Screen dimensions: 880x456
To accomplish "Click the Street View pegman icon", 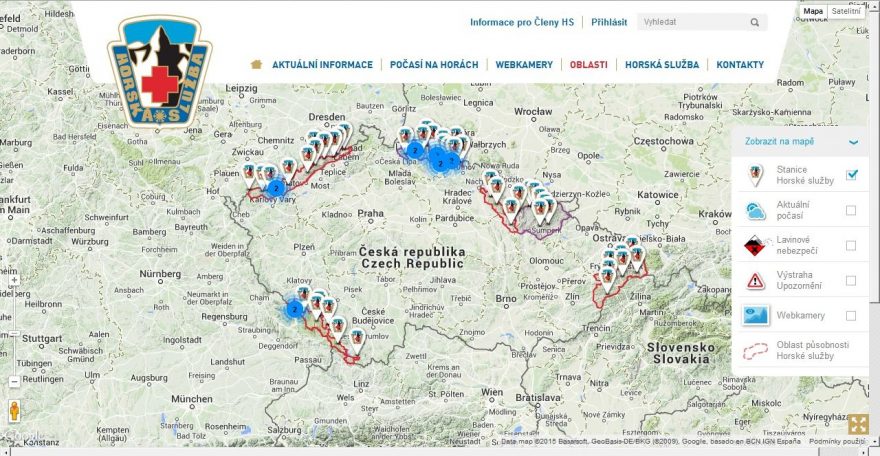I will coord(14,410).
